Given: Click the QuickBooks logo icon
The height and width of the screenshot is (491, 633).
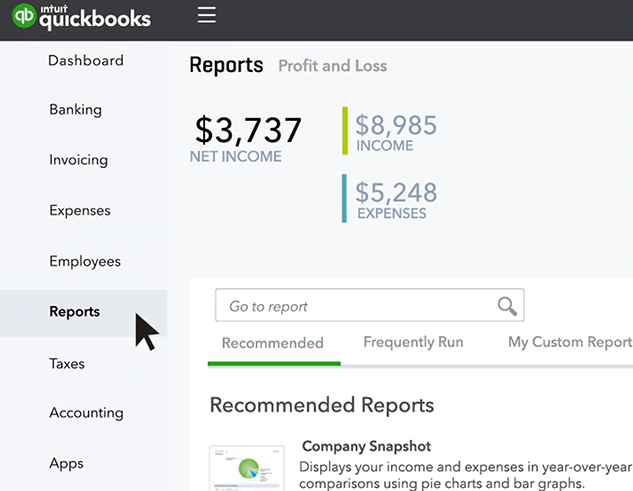Looking at the screenshot, I should (x=24, y=16).
